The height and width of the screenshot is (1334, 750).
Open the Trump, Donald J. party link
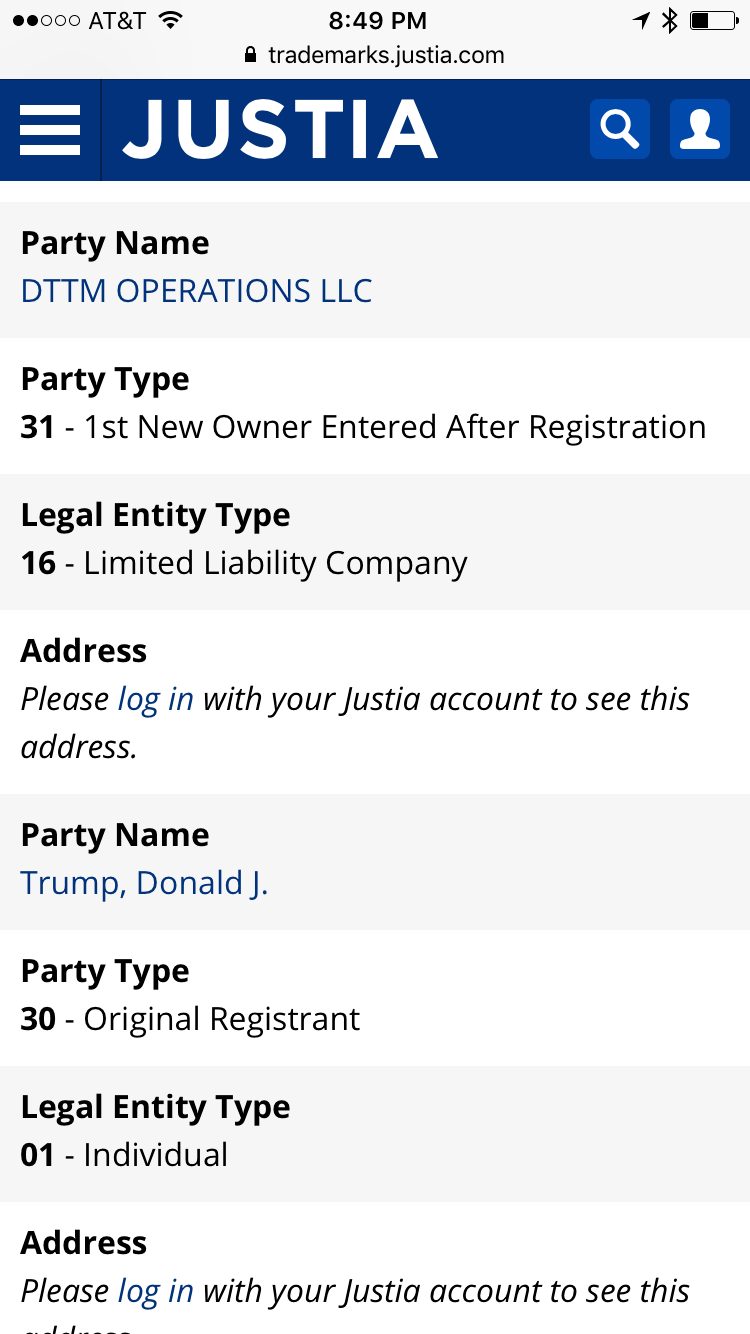[x=144, y=883]
